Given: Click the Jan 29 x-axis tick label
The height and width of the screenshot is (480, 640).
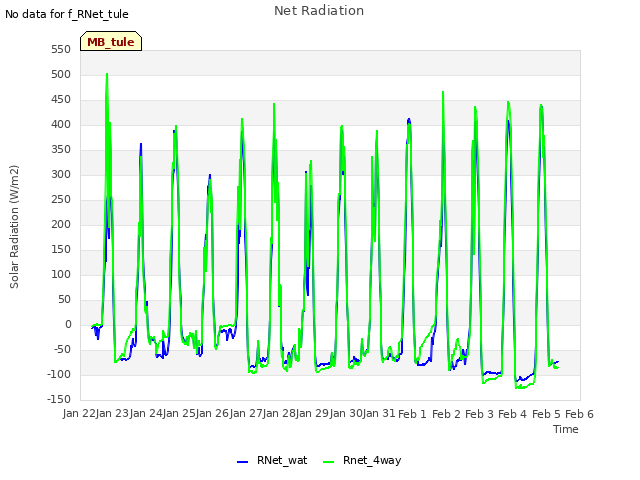Looking at the screenshot, I should pyautogui.click(x=312, y=413).
